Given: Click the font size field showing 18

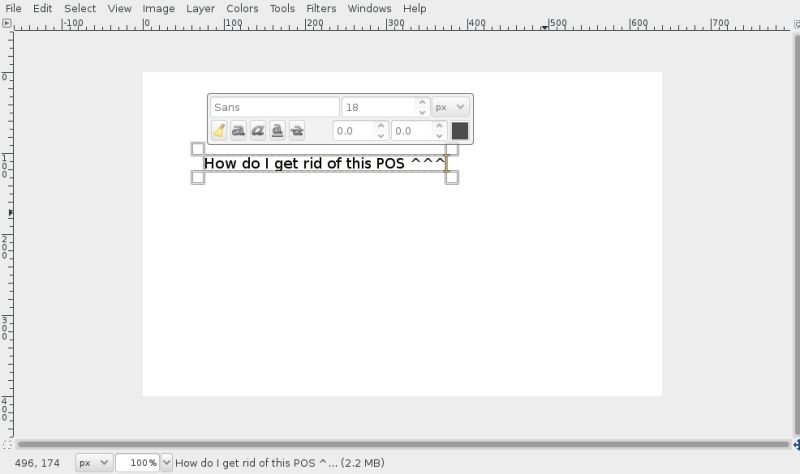Looking at the screenshot, I should [x=378, y=107].
